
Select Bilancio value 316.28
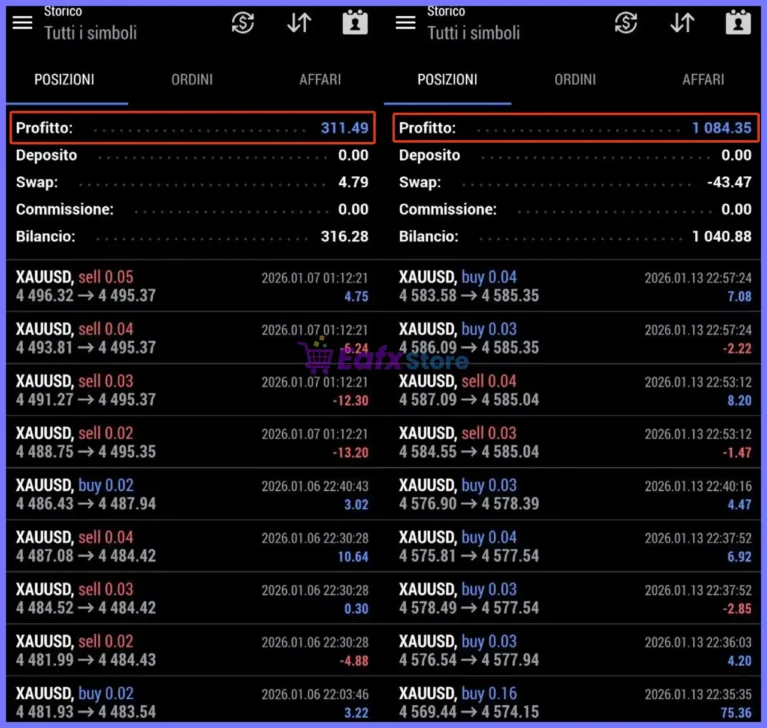click(344, 236)
